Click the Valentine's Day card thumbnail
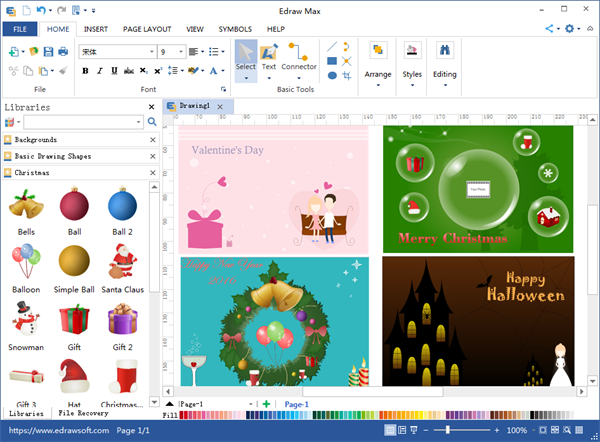Screen dimensions: 600x442 click(272, 190)
